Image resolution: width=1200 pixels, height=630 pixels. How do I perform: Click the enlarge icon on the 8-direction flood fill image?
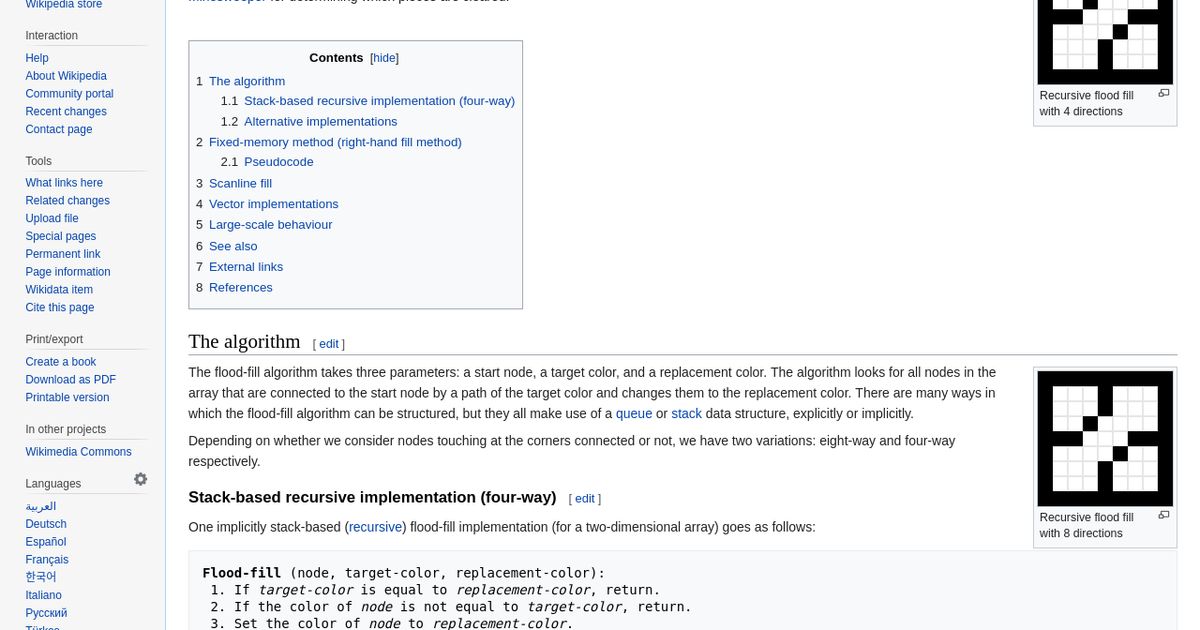click(x=1163, y=515)
